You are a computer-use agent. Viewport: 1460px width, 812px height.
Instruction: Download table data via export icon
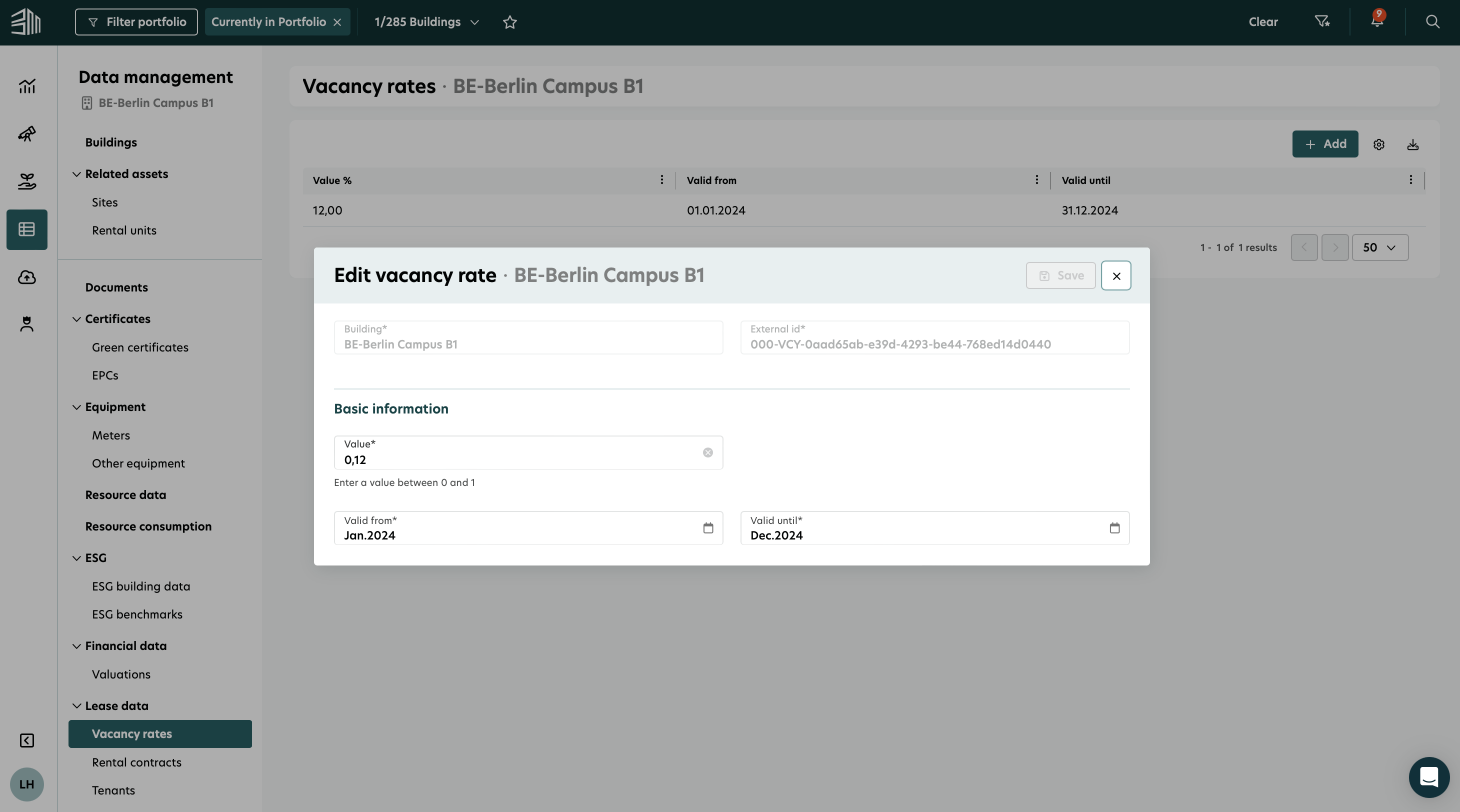pos(1412,144)
